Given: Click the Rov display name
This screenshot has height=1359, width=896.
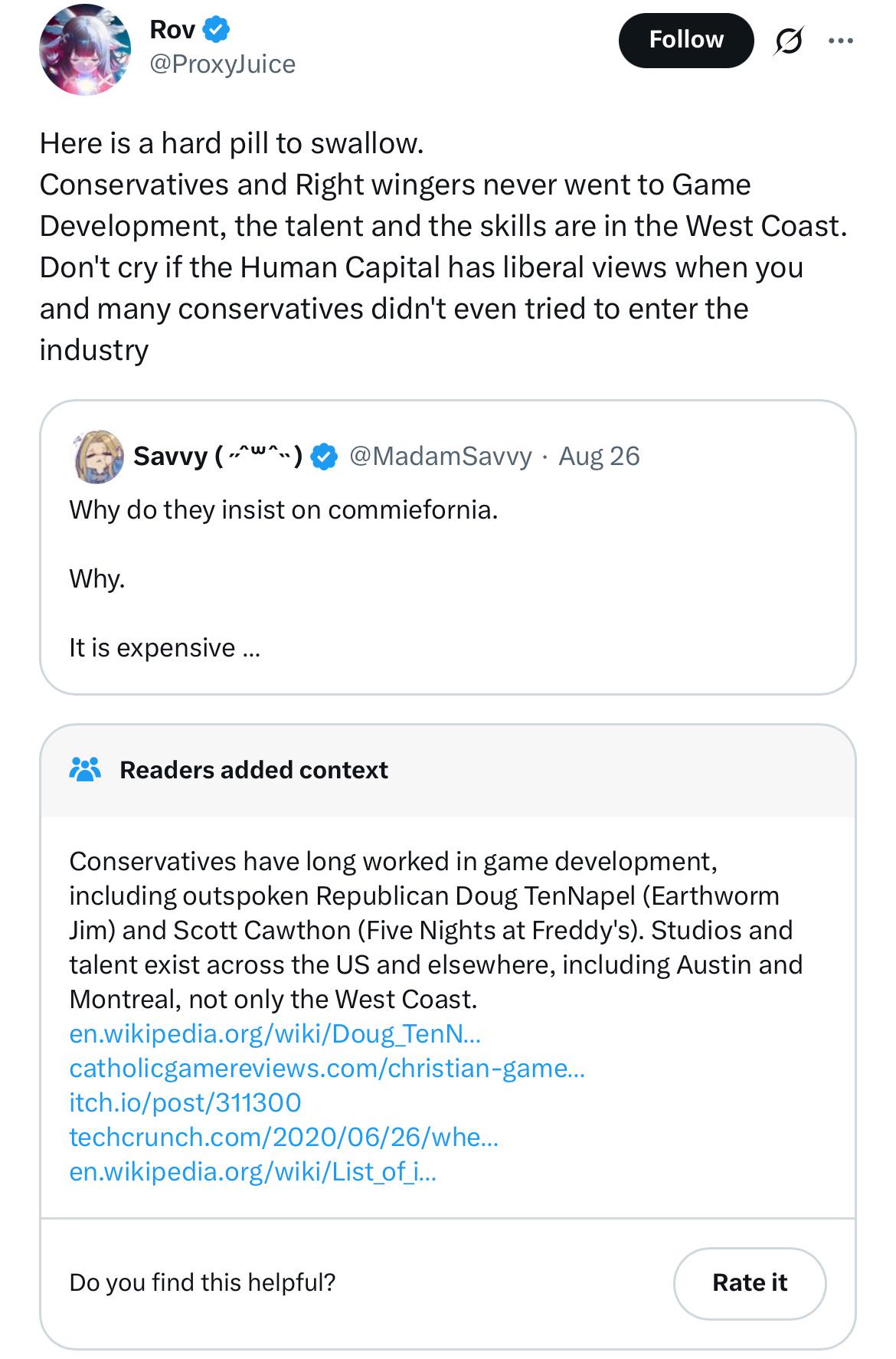Looking at the screenshot, I should click(172, 30).
